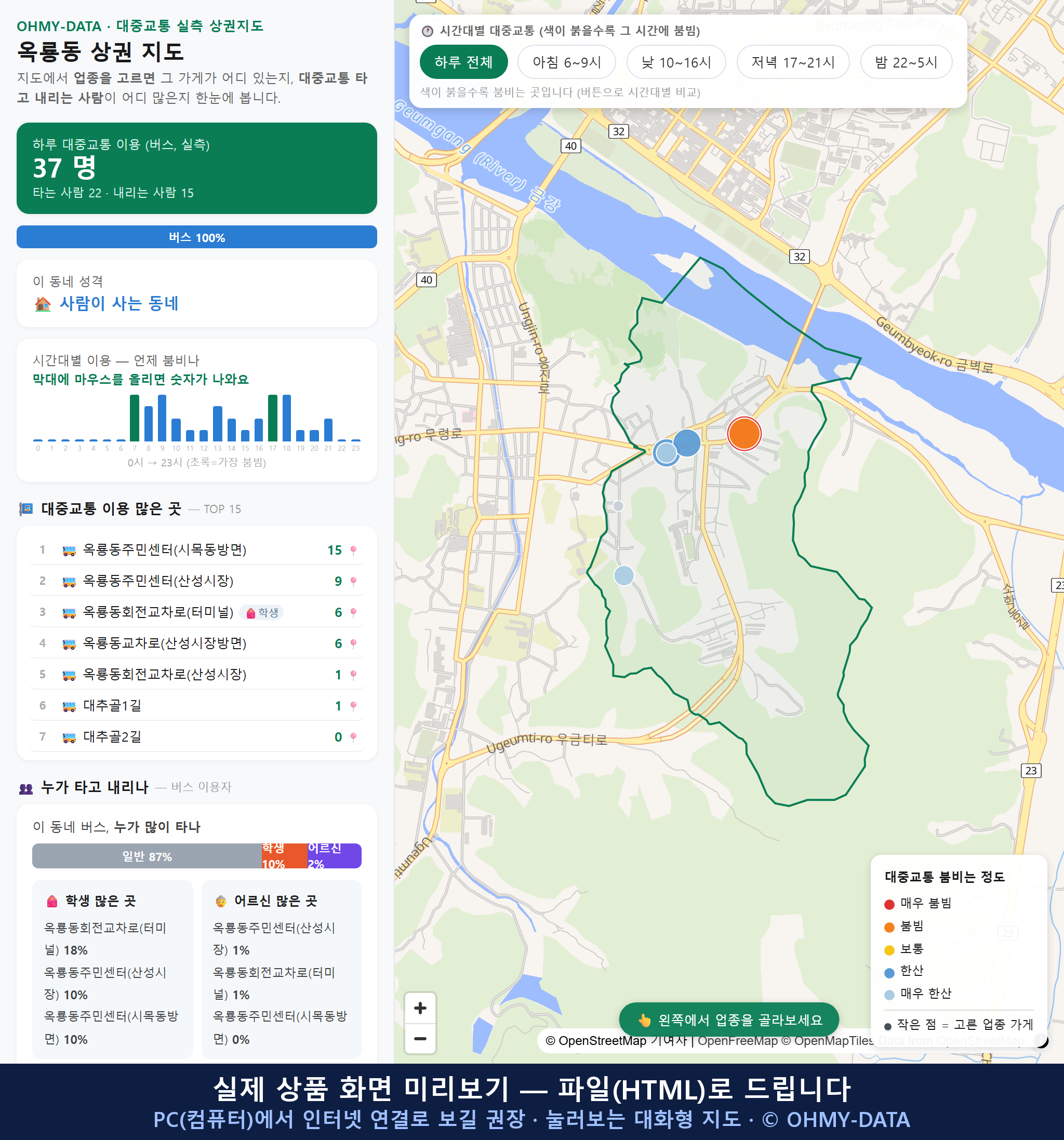Select stop name 옥룡동주민센터(시목동방면)

pyautogui.click(x=165, y=549)
